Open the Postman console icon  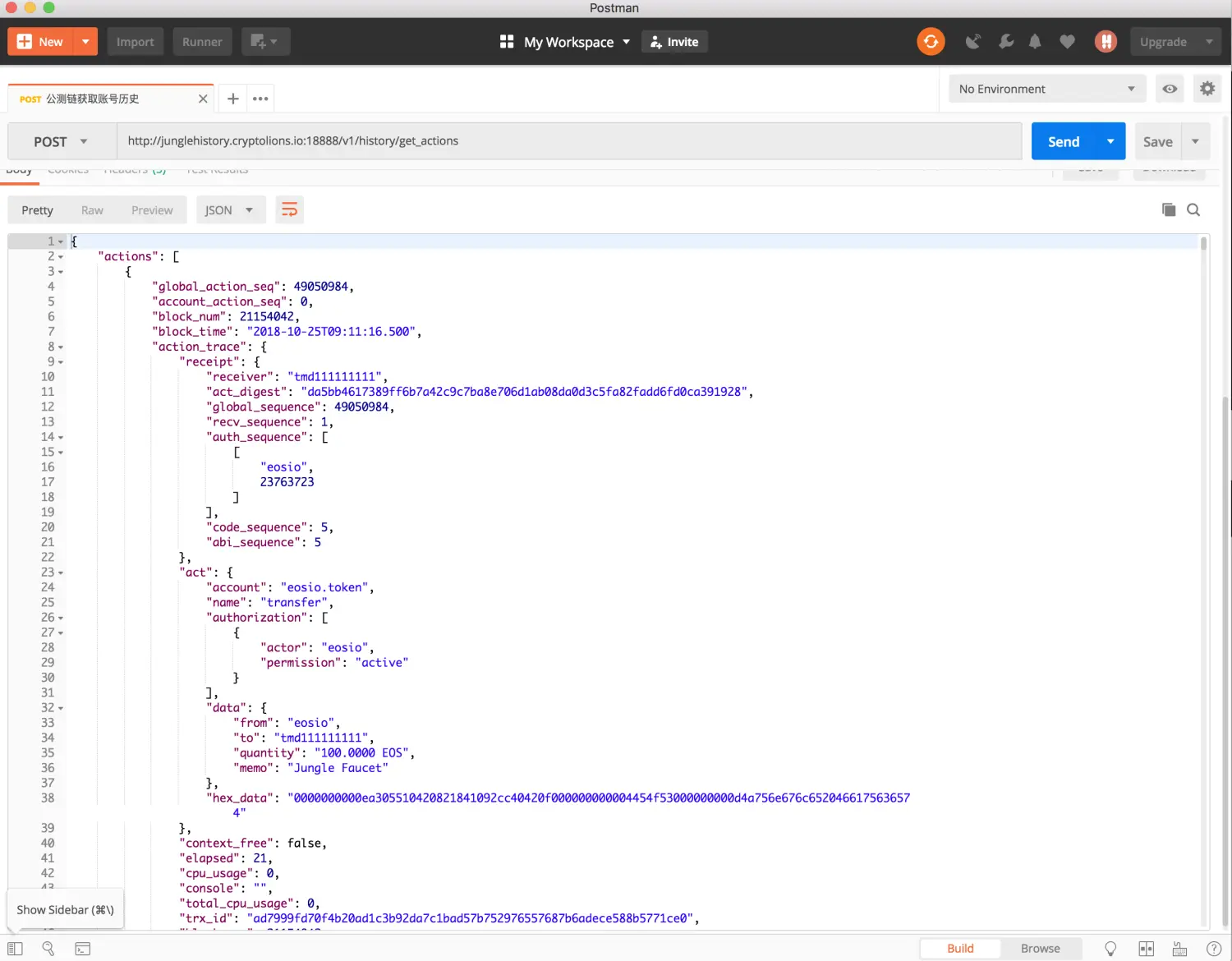click(x=83, y=949)
